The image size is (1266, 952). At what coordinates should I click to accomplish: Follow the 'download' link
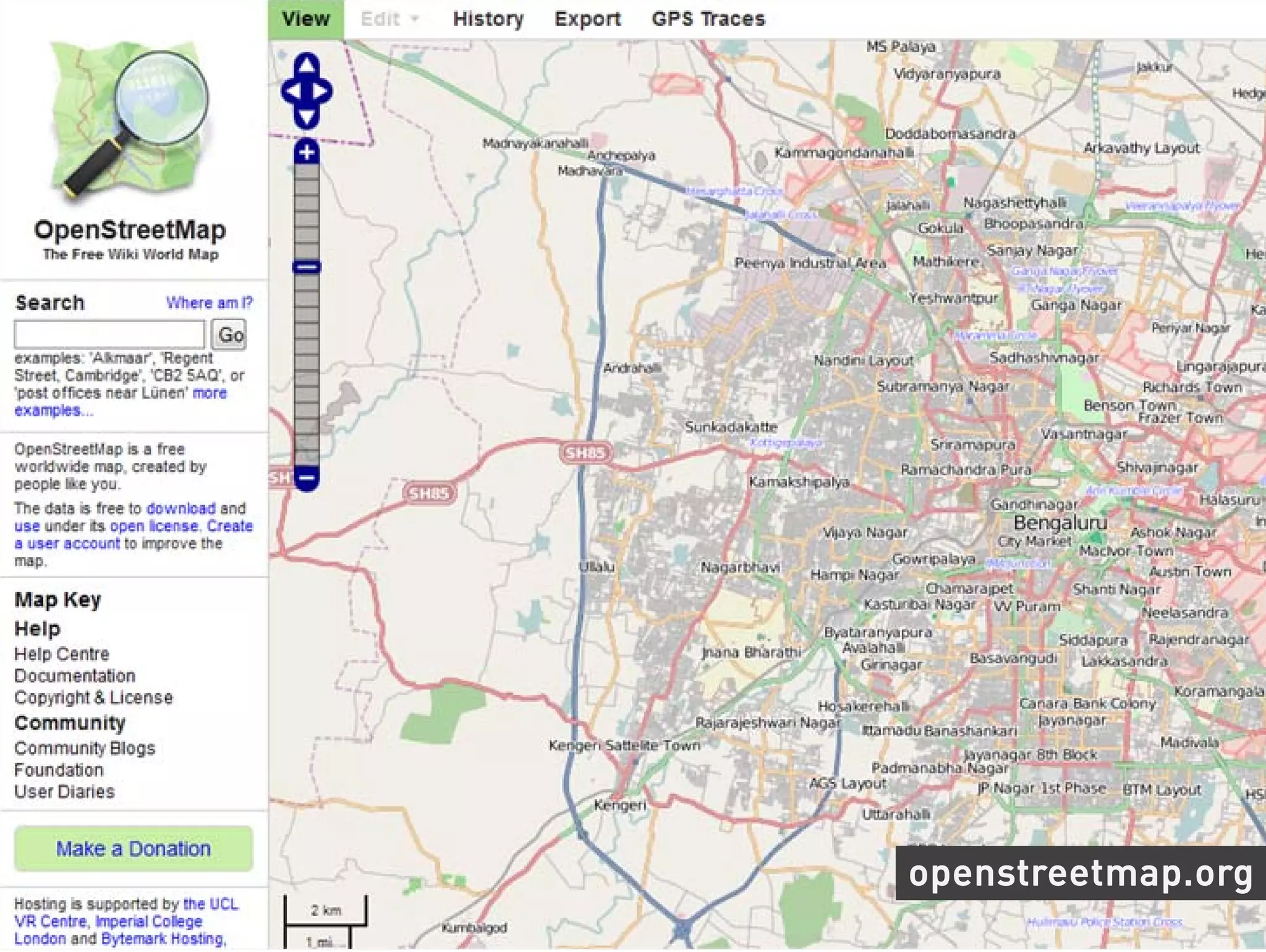coord(181,508)
